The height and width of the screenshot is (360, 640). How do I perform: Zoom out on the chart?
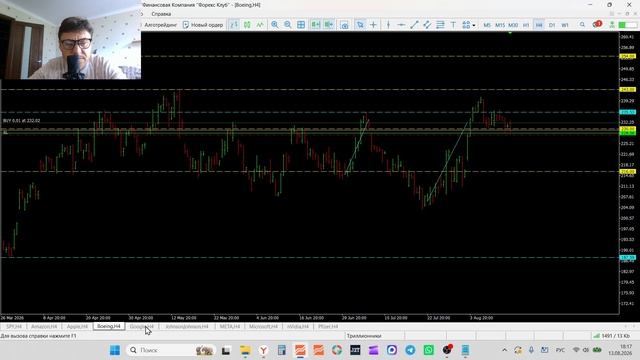(x=288, y=25)
